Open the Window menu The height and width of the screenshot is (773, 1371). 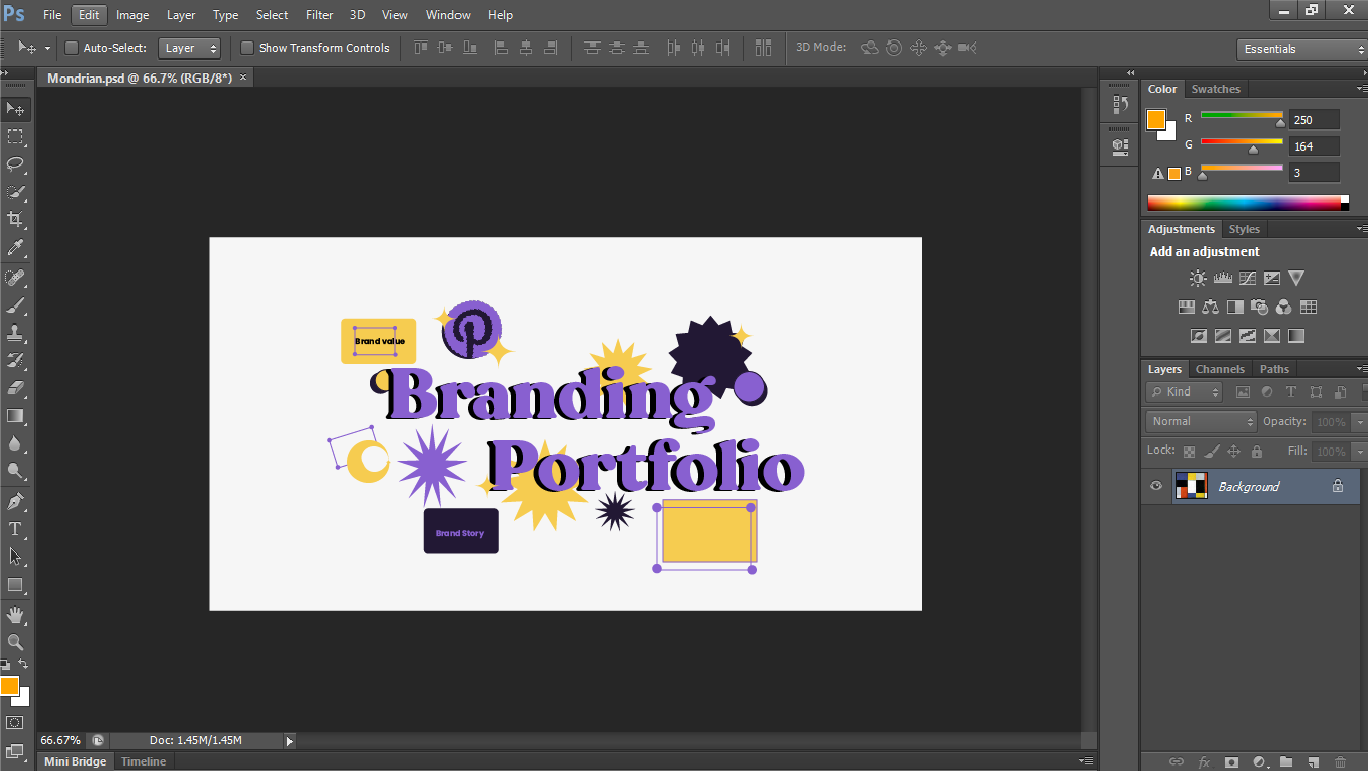click(448, 15)
